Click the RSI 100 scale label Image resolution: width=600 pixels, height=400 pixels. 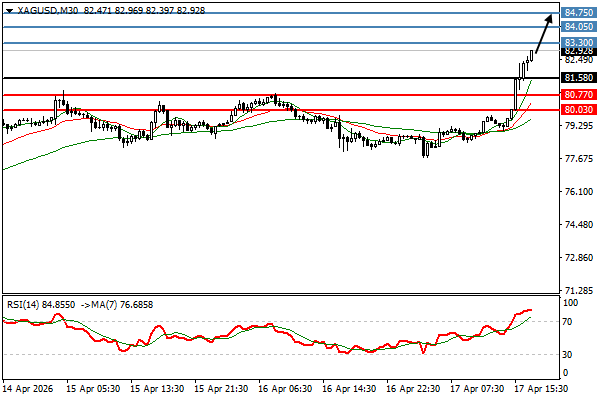coord(572,302)
